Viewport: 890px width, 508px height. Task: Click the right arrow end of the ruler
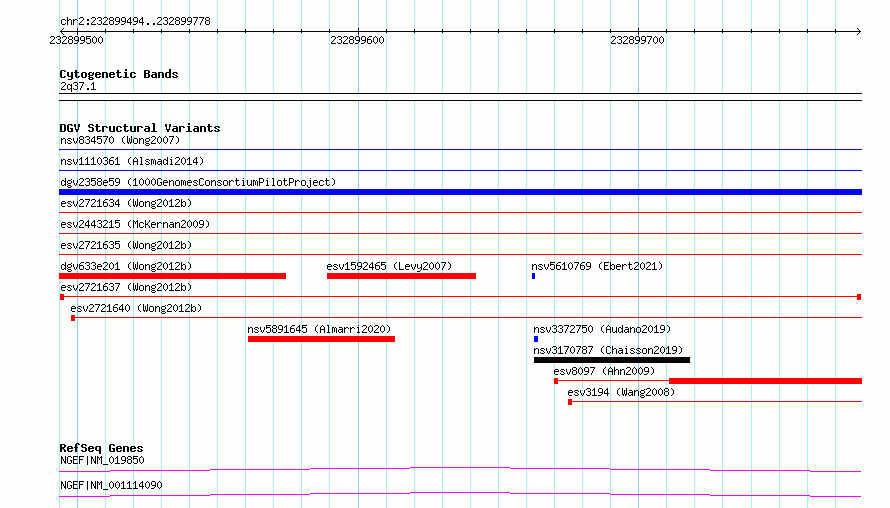click(858, 31)
